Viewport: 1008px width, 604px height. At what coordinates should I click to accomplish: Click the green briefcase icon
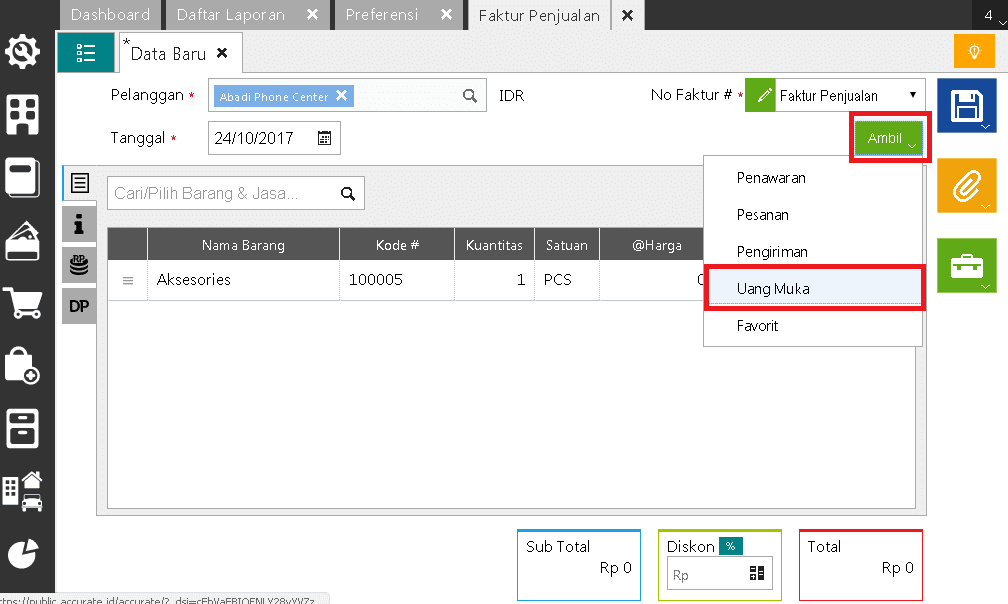coord(966,265)
